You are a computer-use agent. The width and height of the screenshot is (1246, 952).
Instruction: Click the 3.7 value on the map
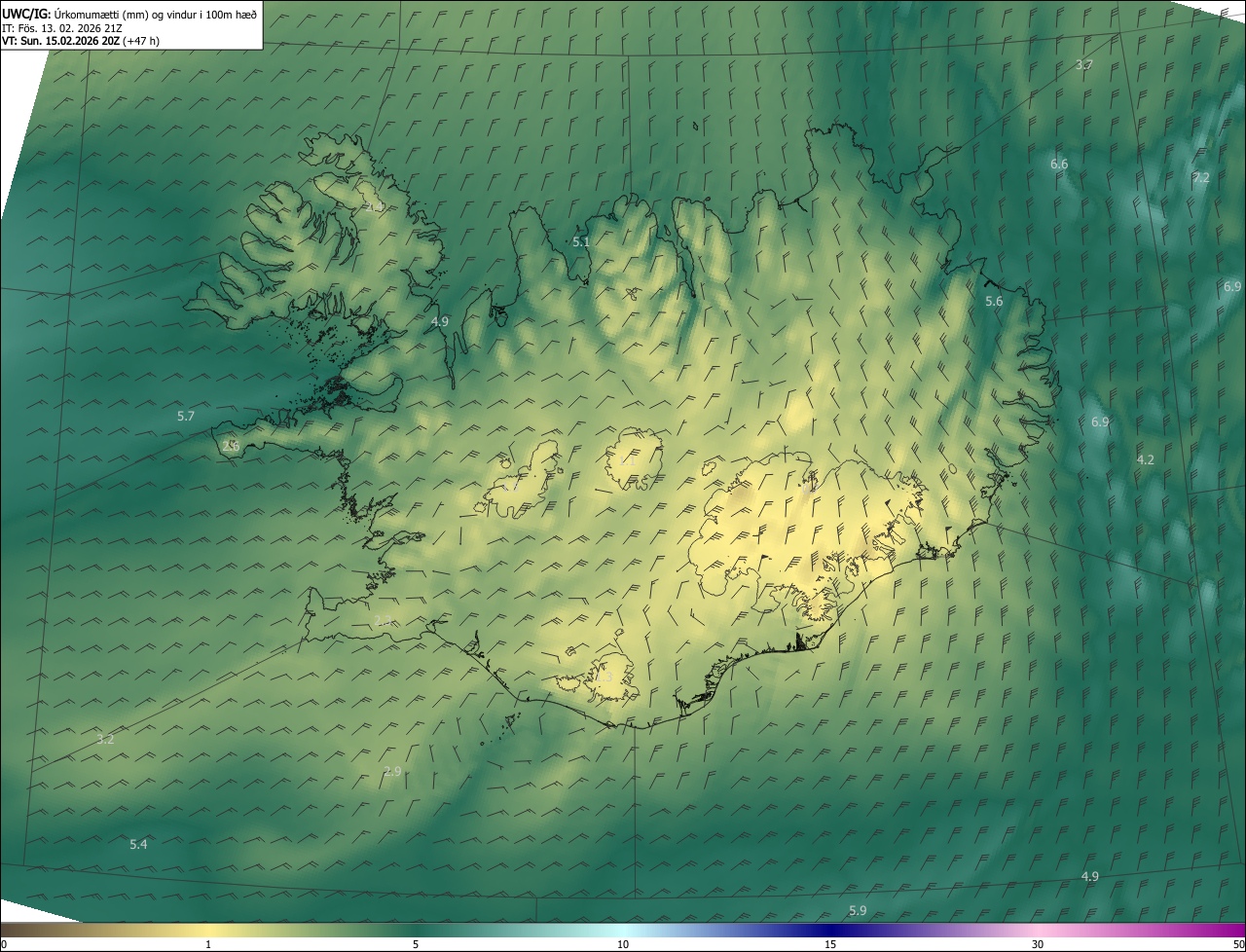(1084, 64)
